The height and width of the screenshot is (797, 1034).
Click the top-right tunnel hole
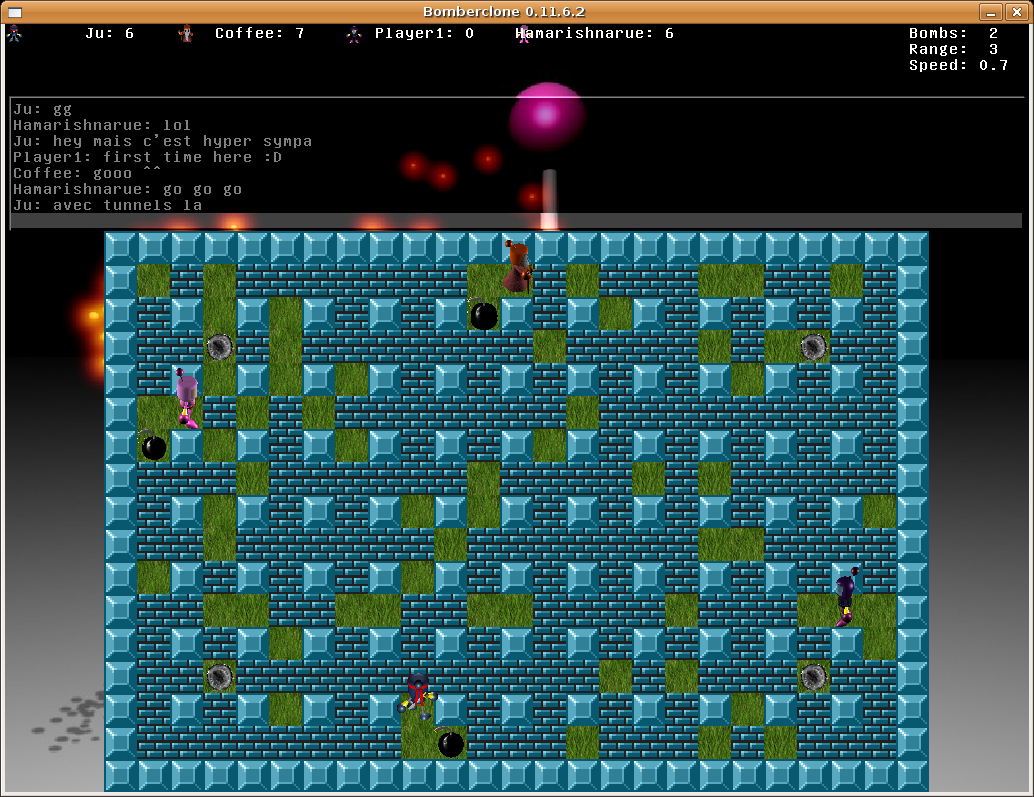coord(813,347)
